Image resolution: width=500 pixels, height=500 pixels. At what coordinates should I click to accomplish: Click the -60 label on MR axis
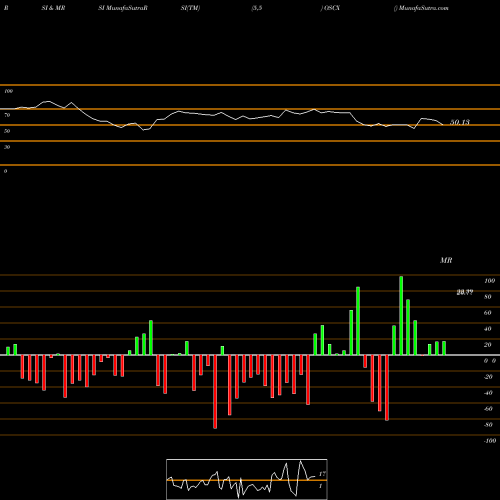[488, 409]
